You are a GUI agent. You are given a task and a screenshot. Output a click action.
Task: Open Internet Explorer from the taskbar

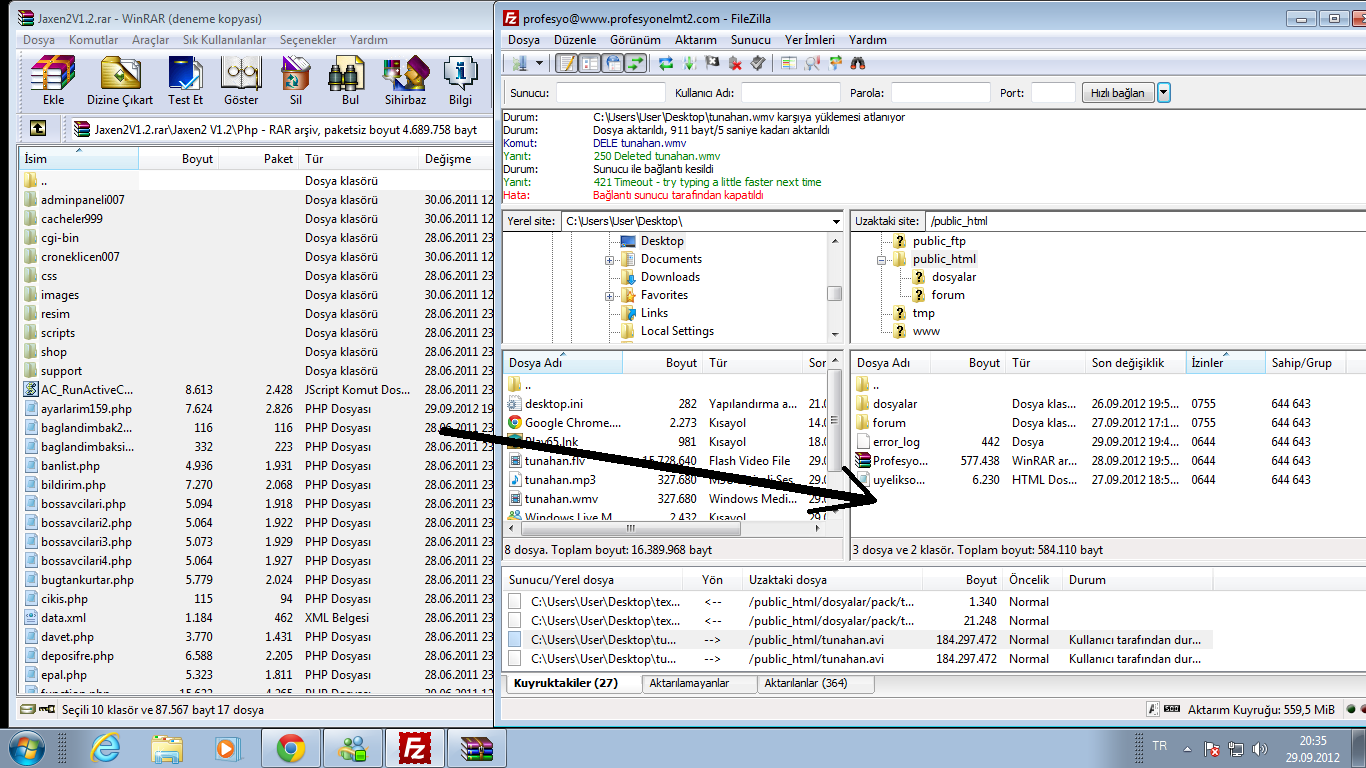pyautogui.click(x=105, y=747)
